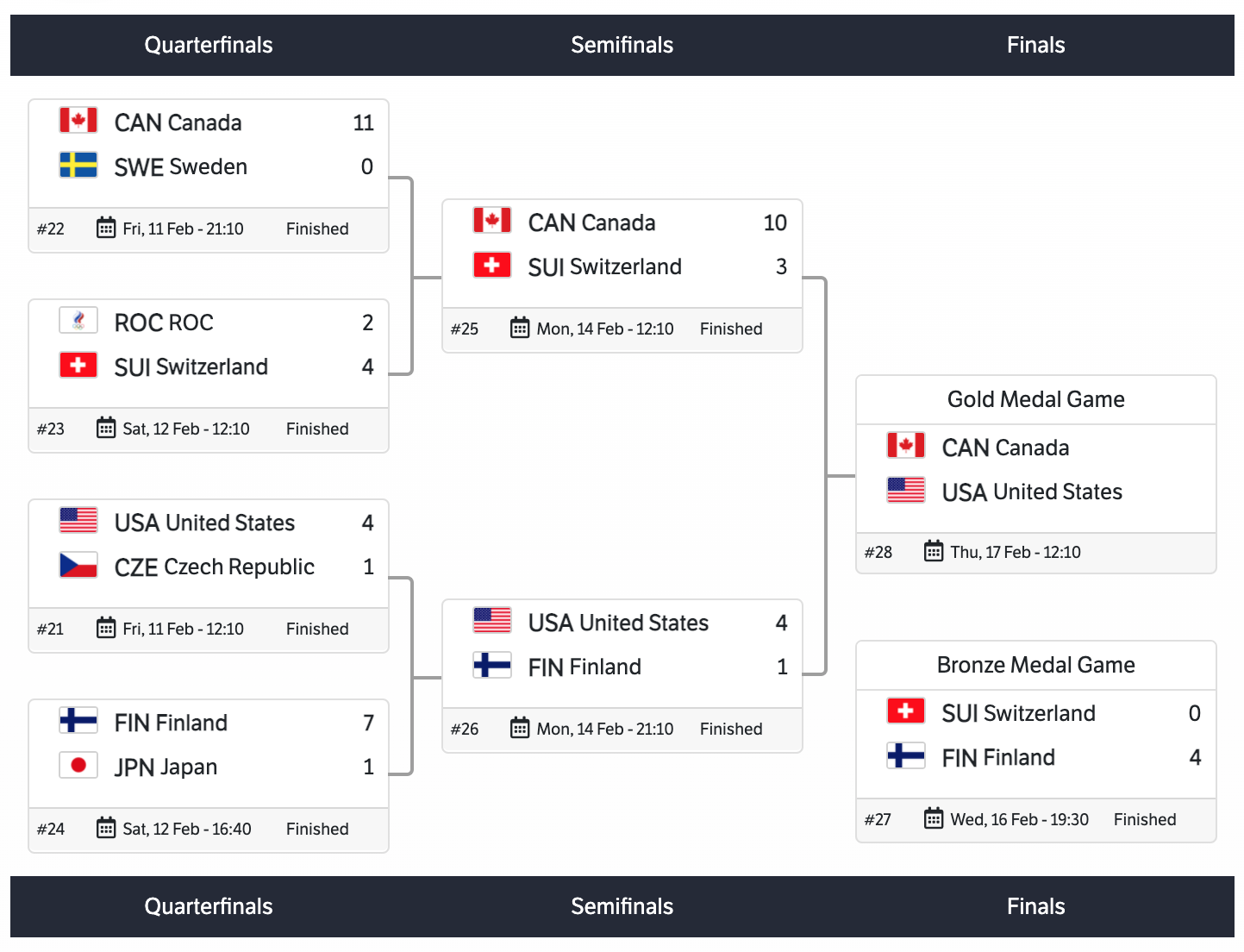Click Czech Republic flag icon
Image resolution: width=1244 pixels, height=952 pixels.
pos(78,565)
